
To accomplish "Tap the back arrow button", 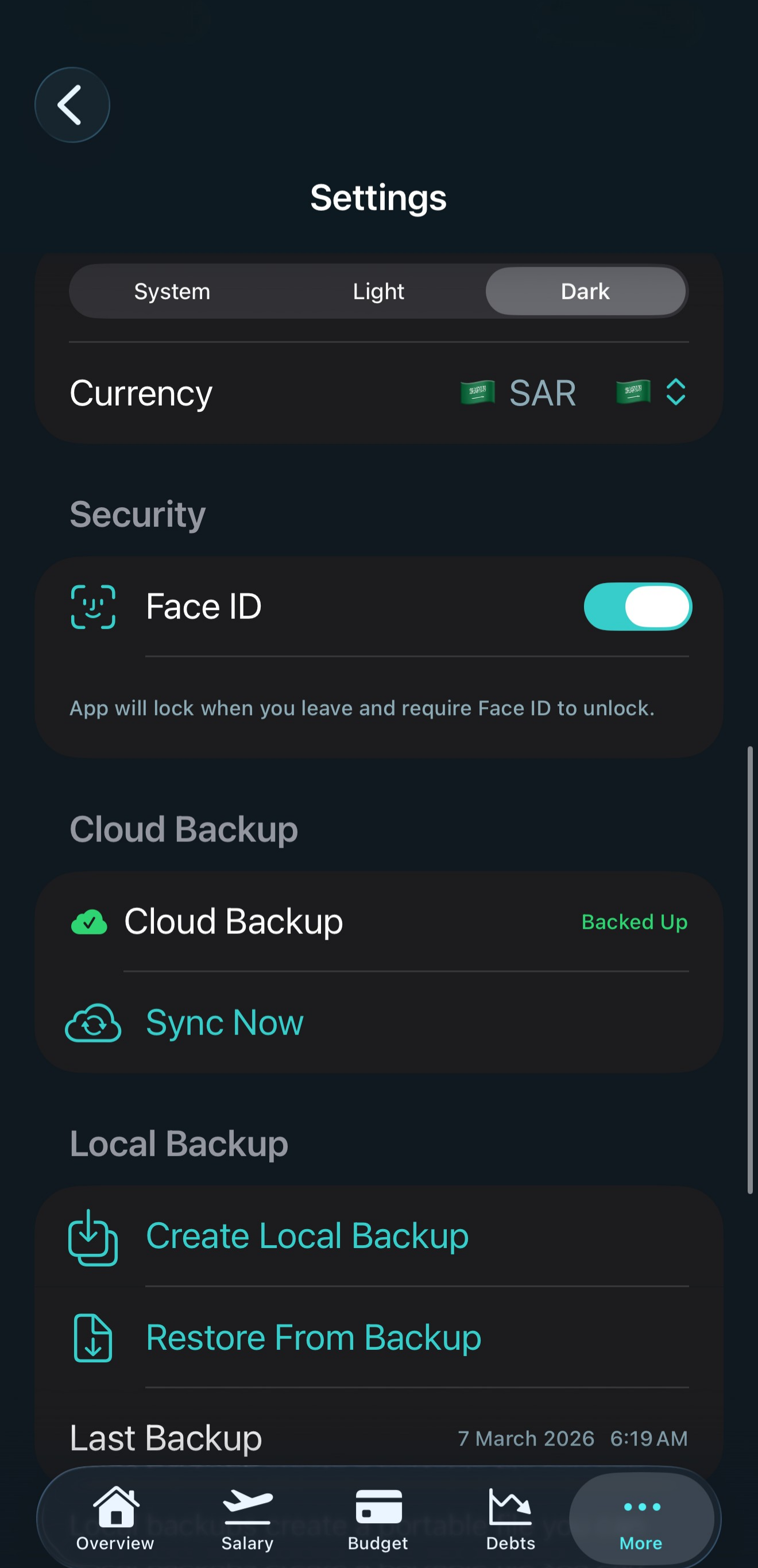I will pyautogui.click(x=72, y=105).
